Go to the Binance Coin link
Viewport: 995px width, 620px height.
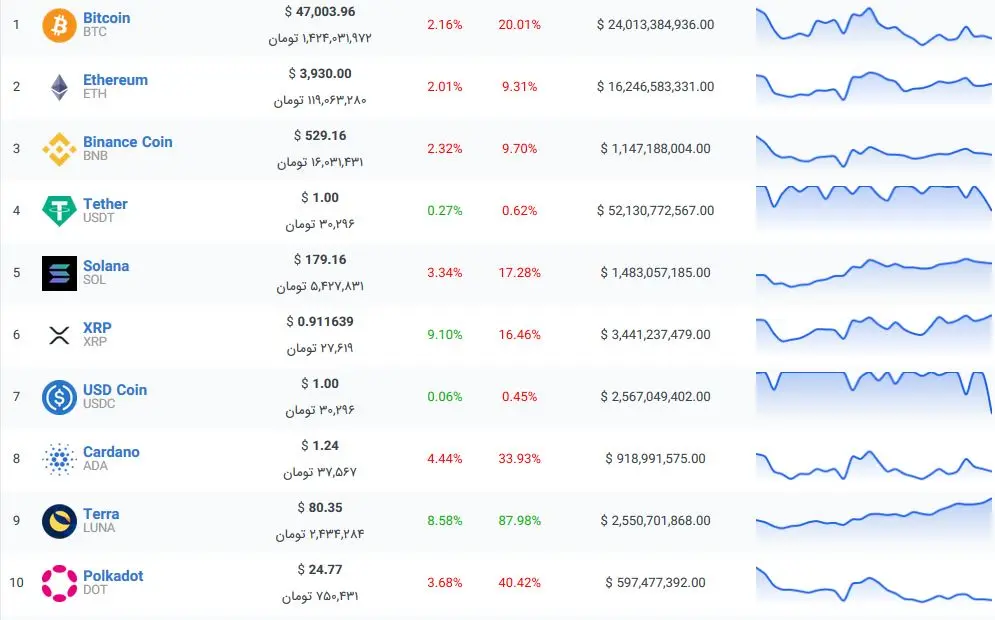[127, 142]
